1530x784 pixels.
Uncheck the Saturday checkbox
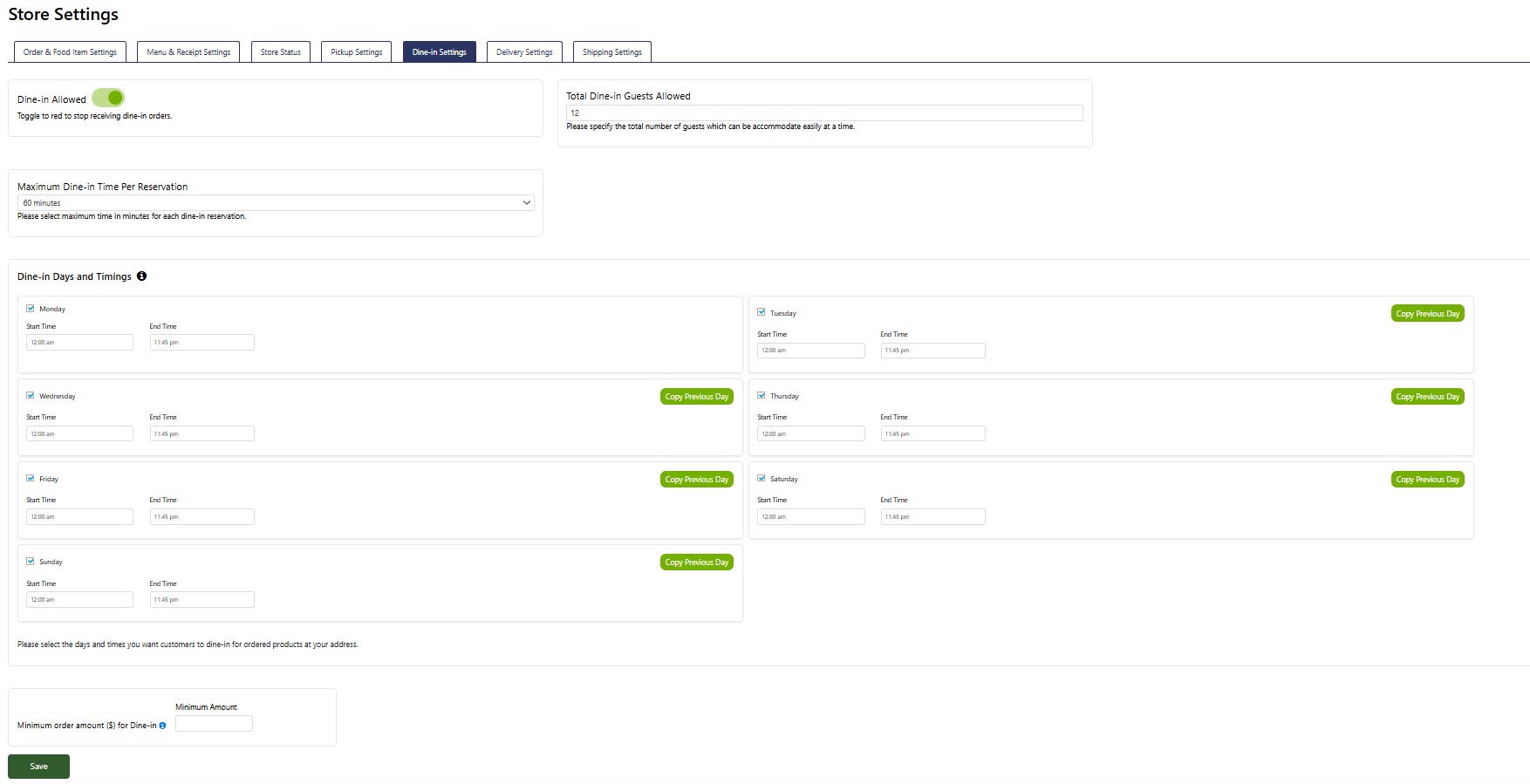pos(762,479)
